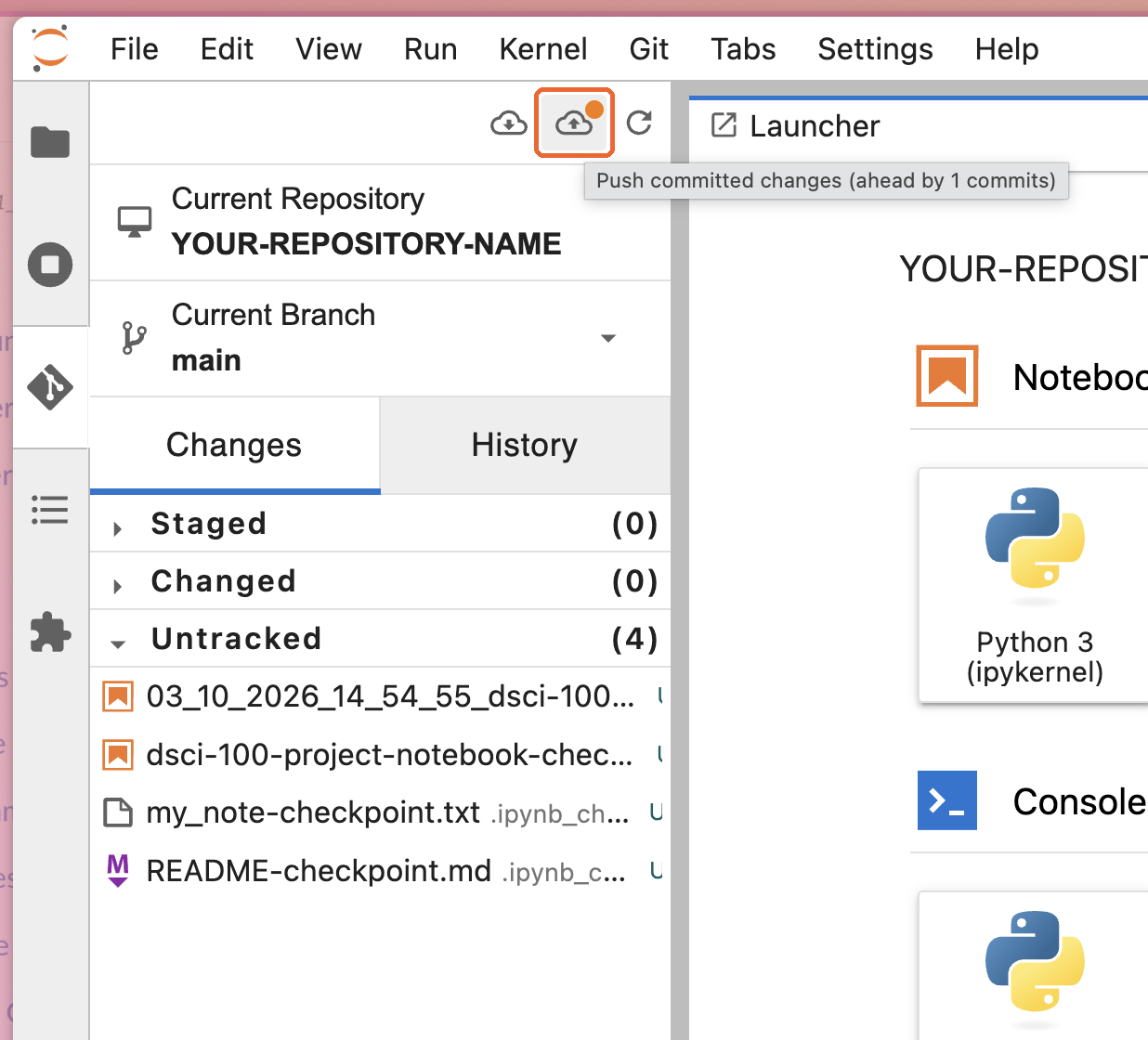Switch to the History tab

(525, 445)
